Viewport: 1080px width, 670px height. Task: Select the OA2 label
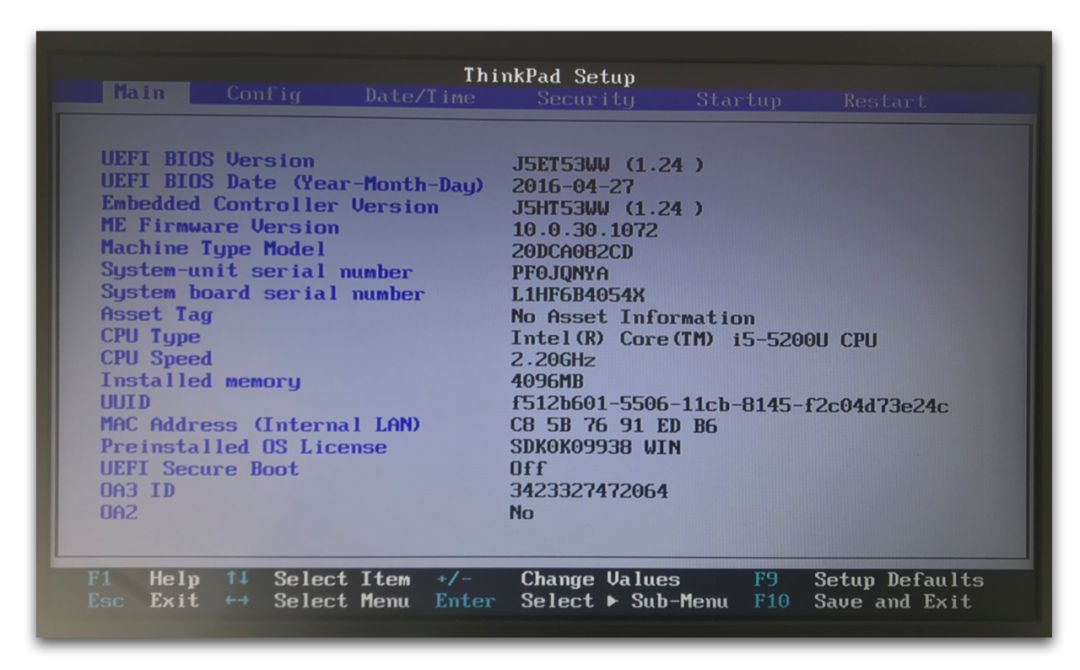[x=119, y=512]
